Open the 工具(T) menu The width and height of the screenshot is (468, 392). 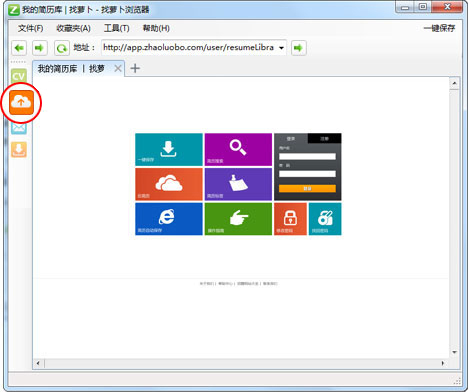[x=116, y=28]
